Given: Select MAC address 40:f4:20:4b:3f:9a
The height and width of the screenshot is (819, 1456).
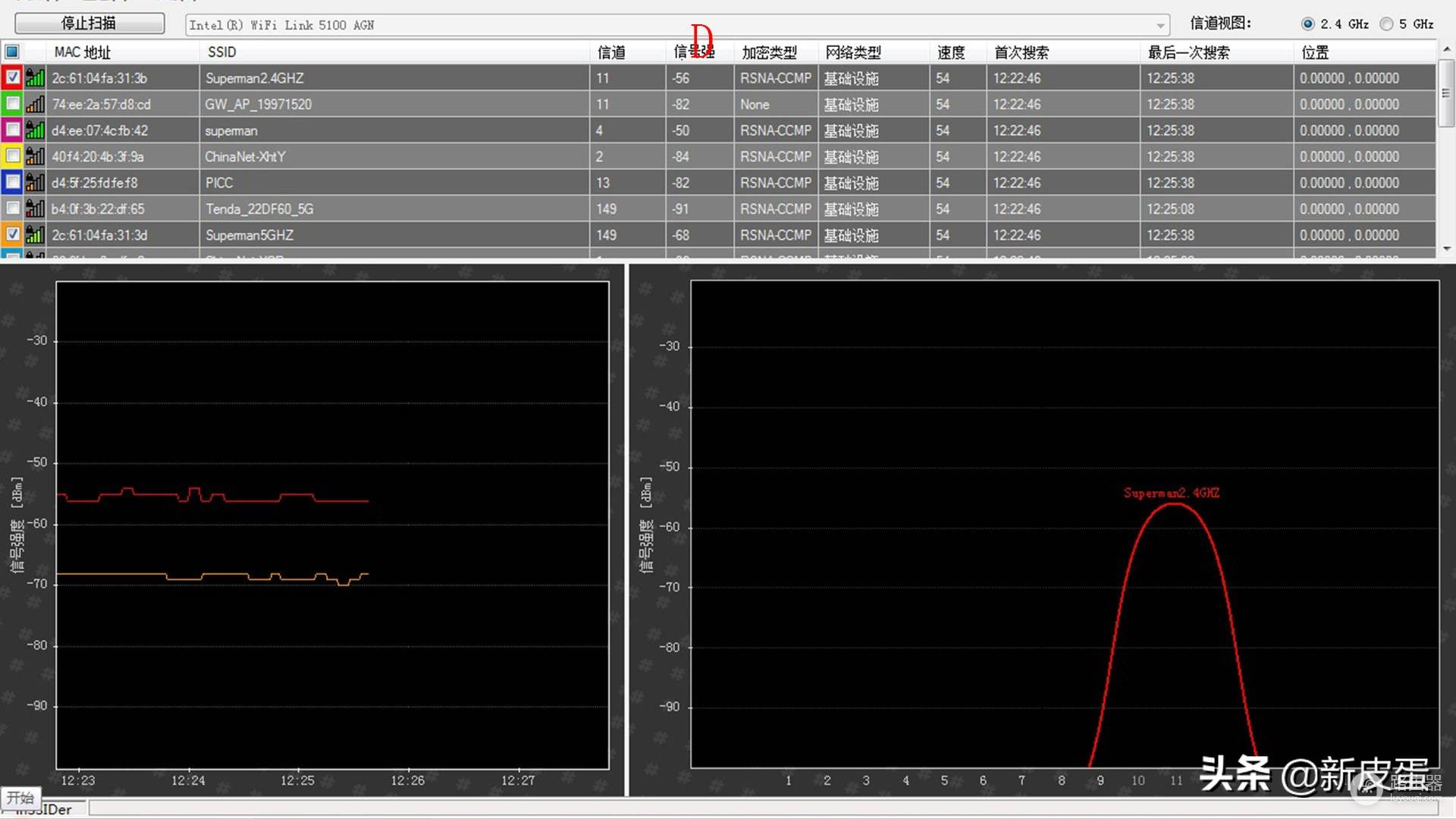Looking at the screenshot, I should (x=98, y=157).
